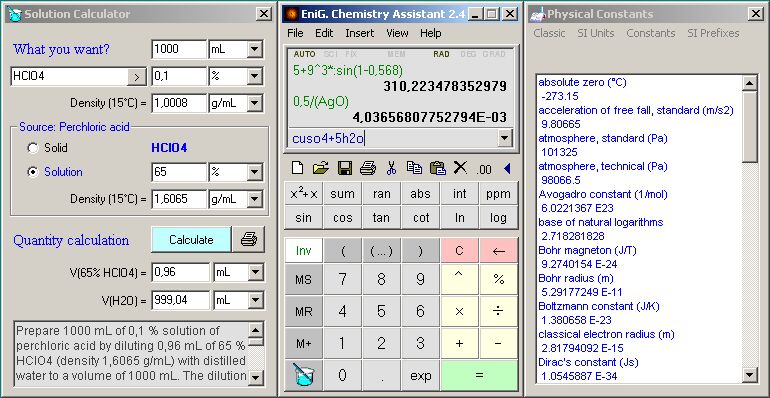This screenshot has width=770, height=398.
Task: Open Solution Calculator via beaker icon
Action: pos(303,375)
